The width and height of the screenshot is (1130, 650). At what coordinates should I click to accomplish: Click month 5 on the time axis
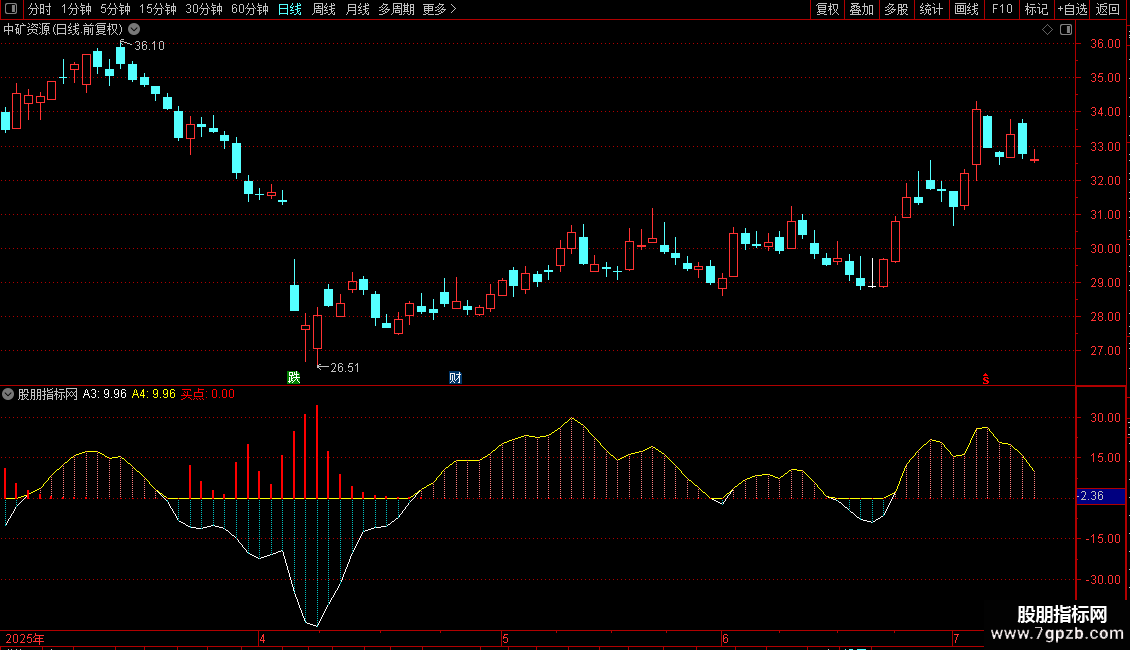click(x=505, y=638)
